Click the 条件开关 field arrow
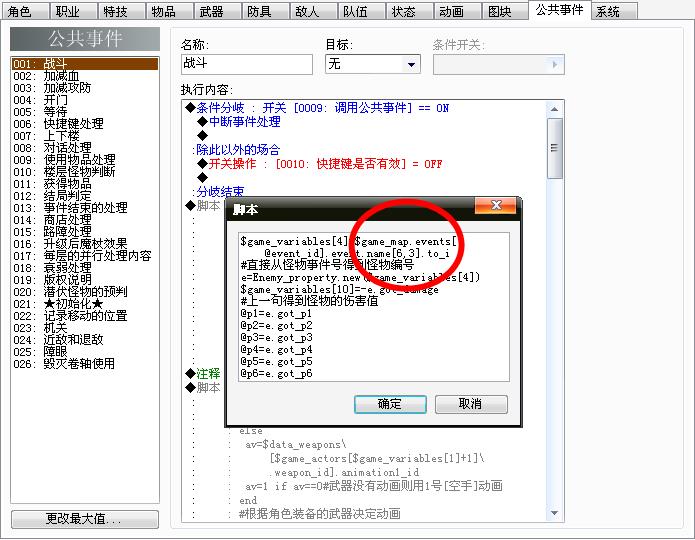The width and height of the screenshot is (695, 540). tap(554, 65)
